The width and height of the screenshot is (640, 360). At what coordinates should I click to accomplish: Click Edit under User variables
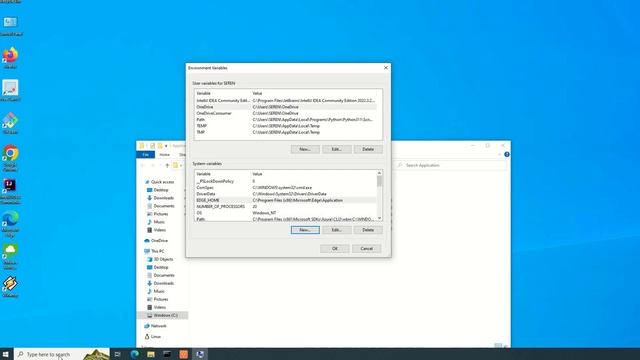coord(336,149)
